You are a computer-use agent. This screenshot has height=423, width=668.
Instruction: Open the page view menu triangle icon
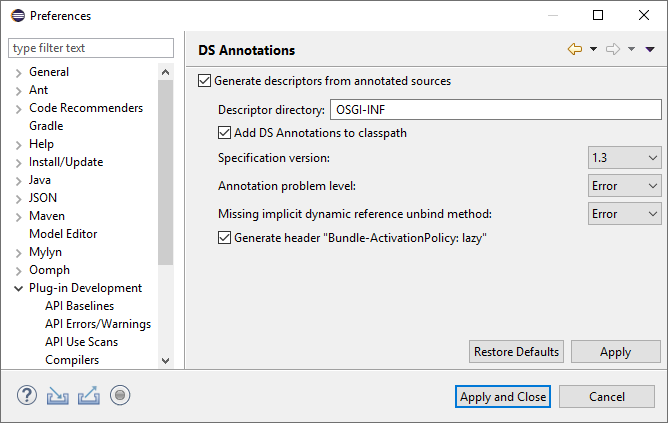tap(650, 49)
